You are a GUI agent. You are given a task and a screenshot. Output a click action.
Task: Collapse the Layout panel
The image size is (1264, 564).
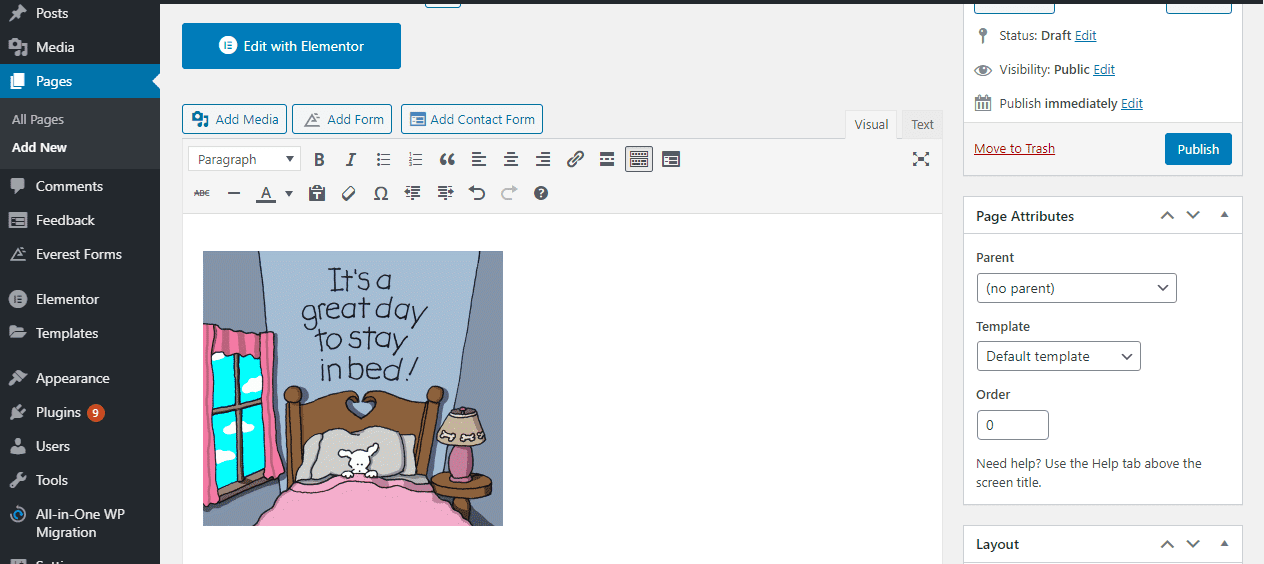click(1224, 544)
